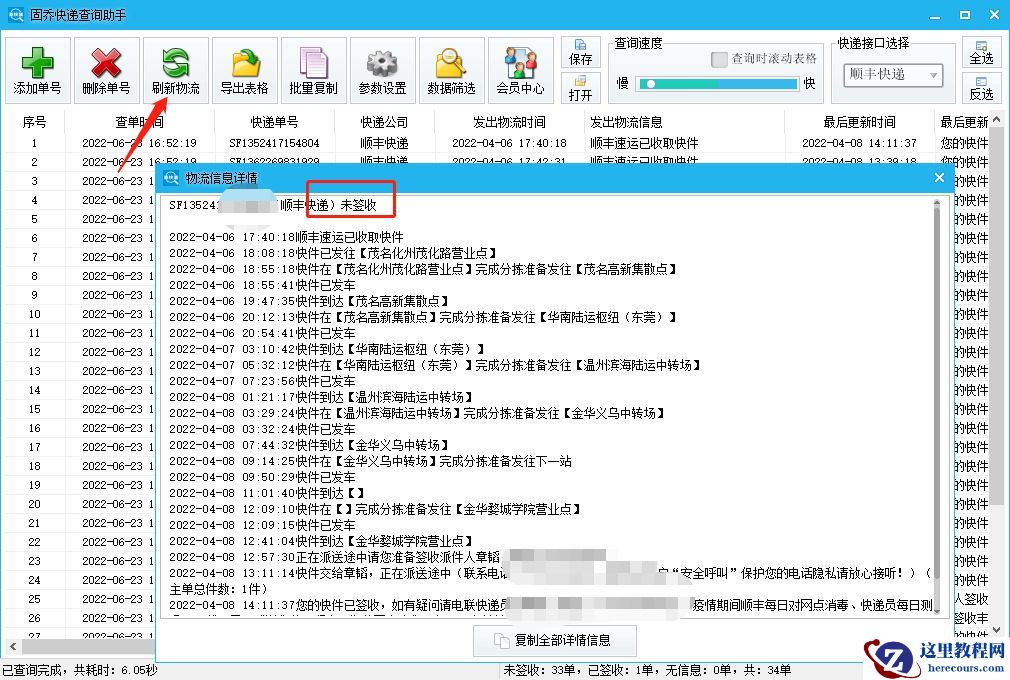Click the main table scroll-down arrow

pyautogui.click(x=996, y=630)
